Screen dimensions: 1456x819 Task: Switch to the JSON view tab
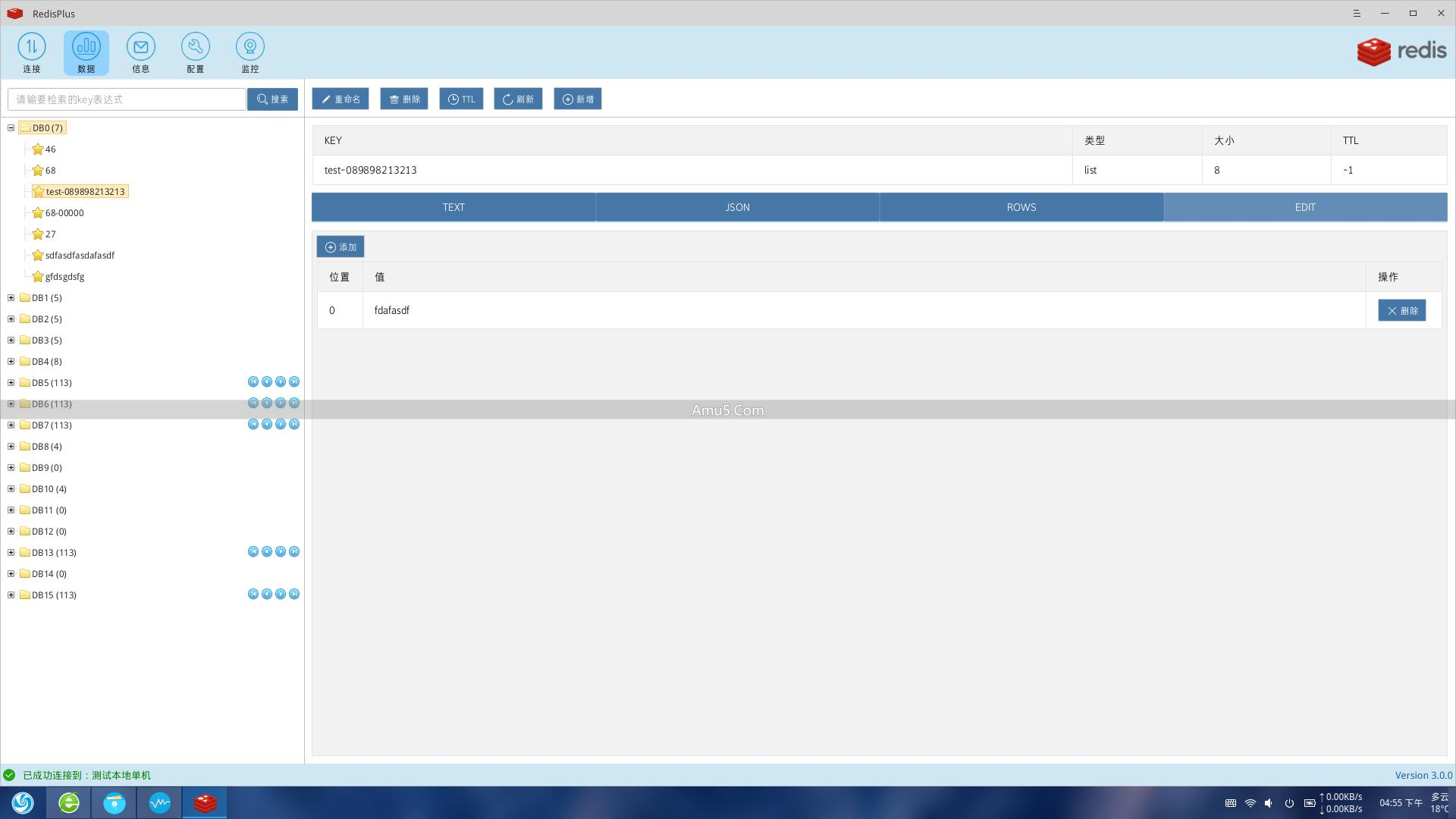(x=737, y=207)
